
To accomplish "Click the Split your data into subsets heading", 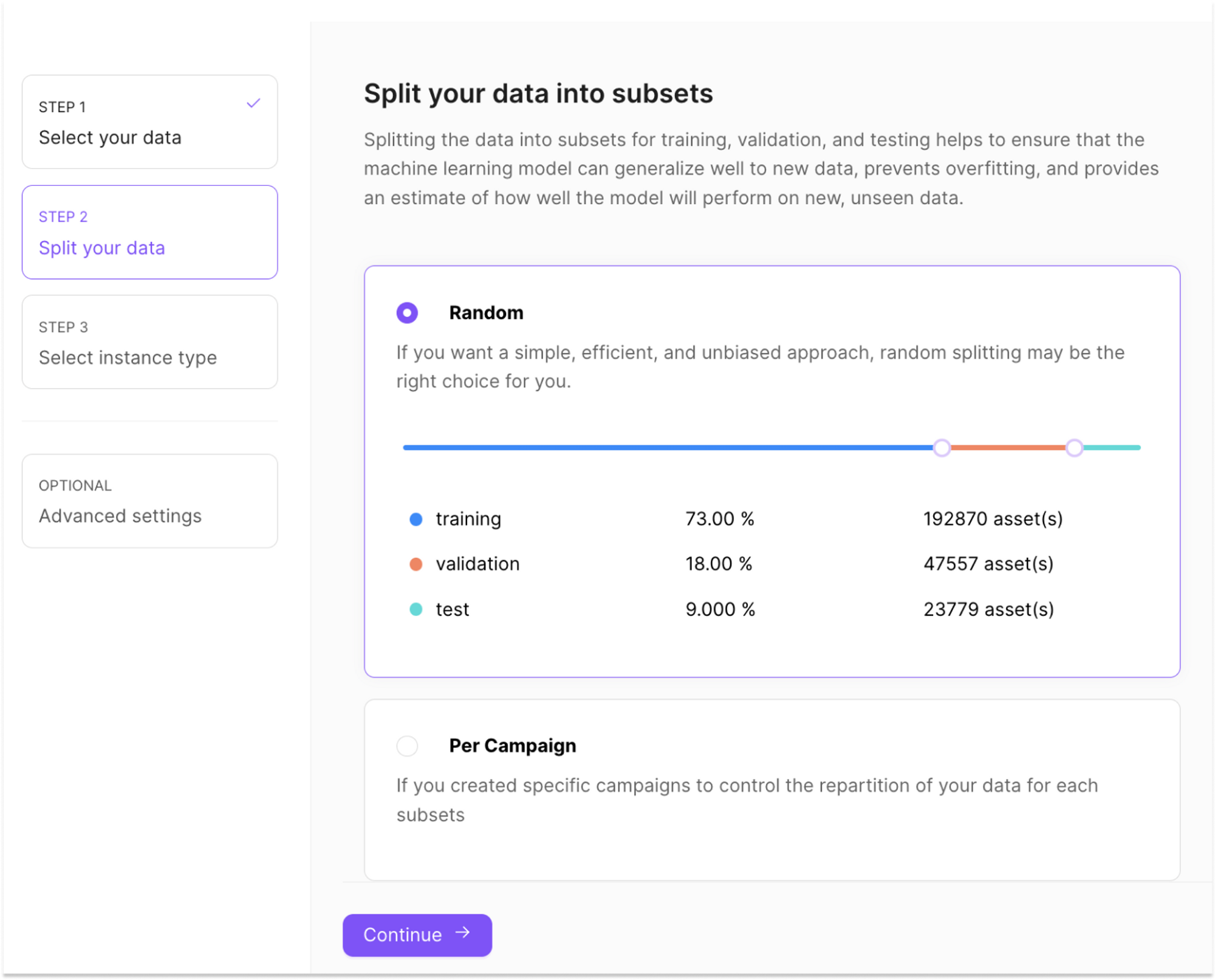I will [539, 94].
